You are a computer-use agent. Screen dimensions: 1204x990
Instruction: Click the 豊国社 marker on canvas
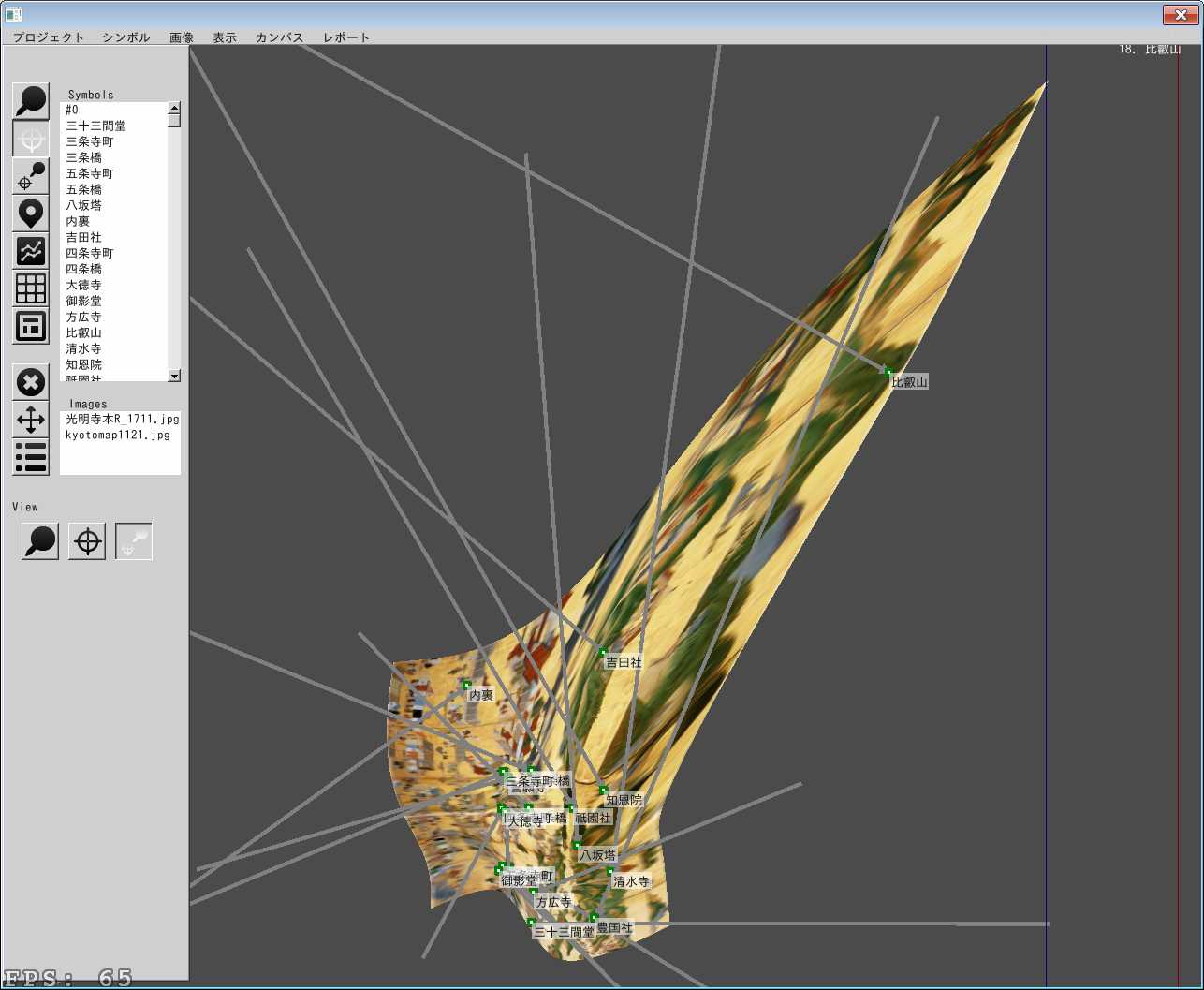[594, 918]
